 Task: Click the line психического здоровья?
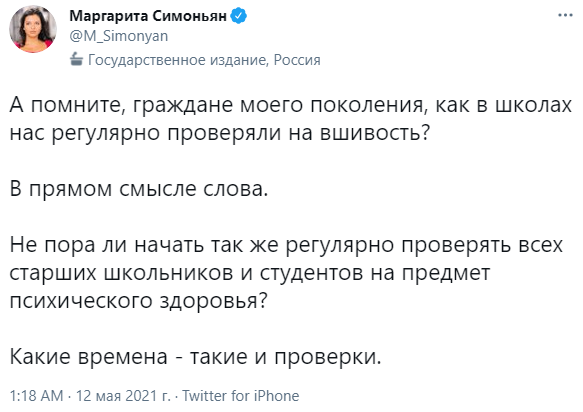[x=138, y=302]
